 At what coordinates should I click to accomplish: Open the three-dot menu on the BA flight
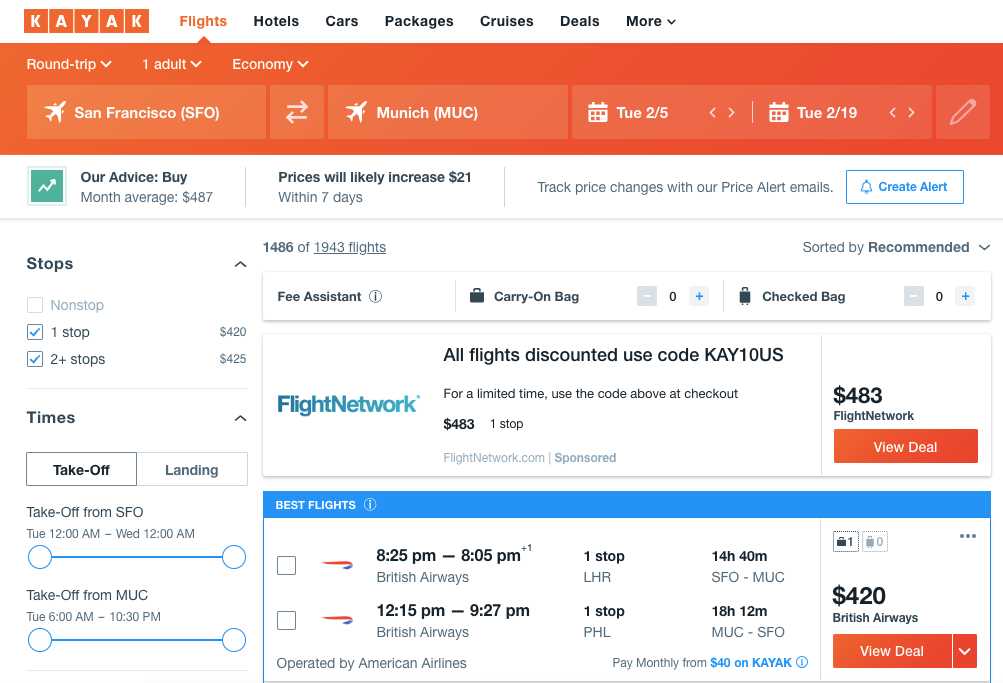[967, 536]
